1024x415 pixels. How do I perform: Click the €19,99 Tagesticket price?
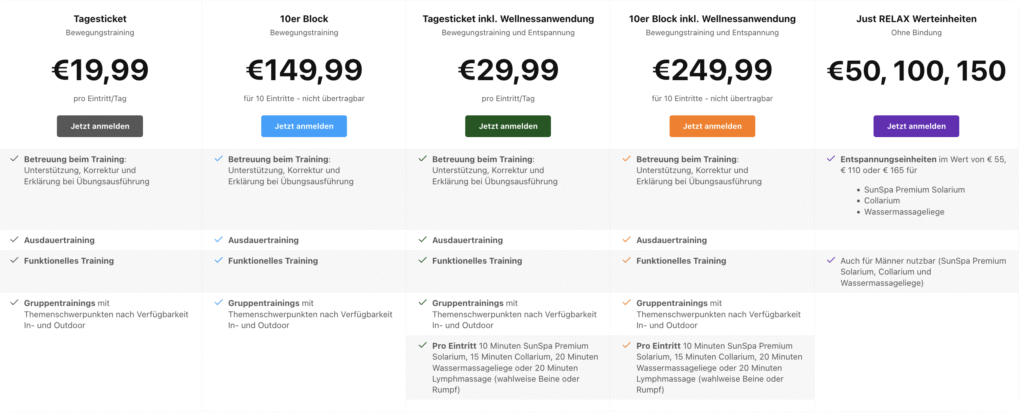100,70
